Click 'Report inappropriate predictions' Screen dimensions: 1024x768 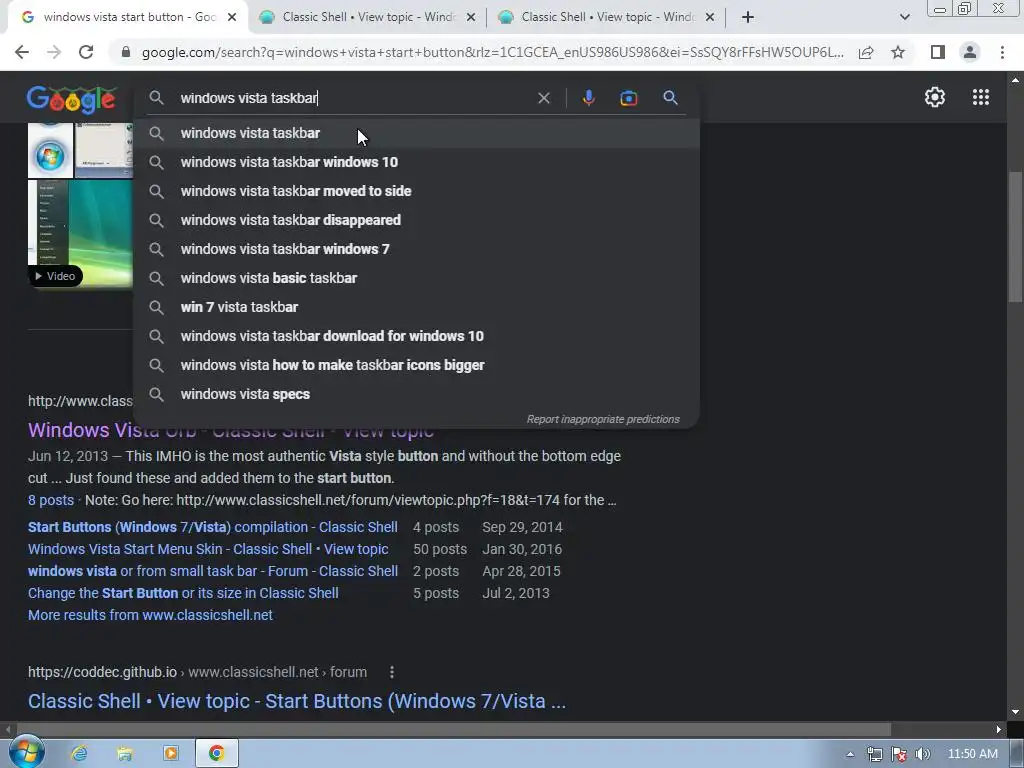[603, 419]
